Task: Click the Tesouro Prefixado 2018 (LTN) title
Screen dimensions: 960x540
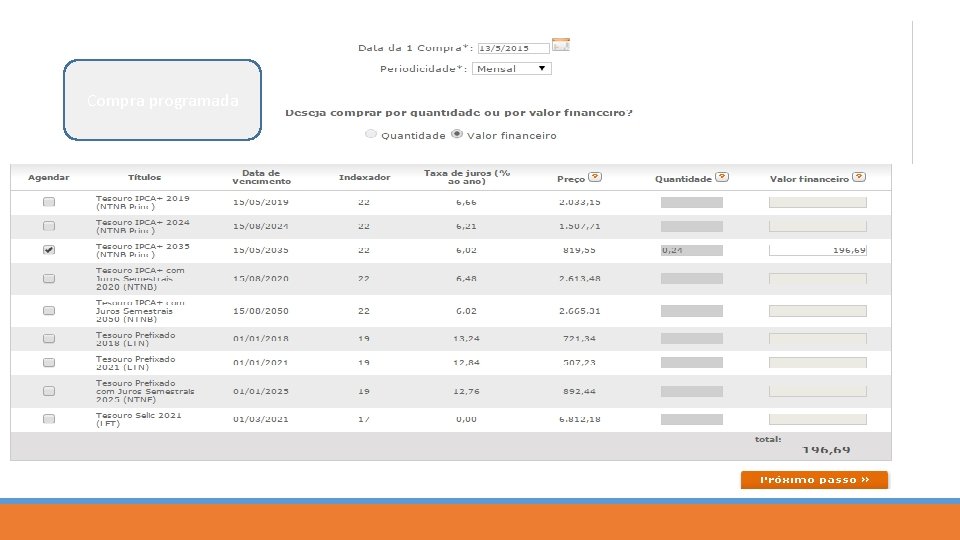Action: click(135, 339)
